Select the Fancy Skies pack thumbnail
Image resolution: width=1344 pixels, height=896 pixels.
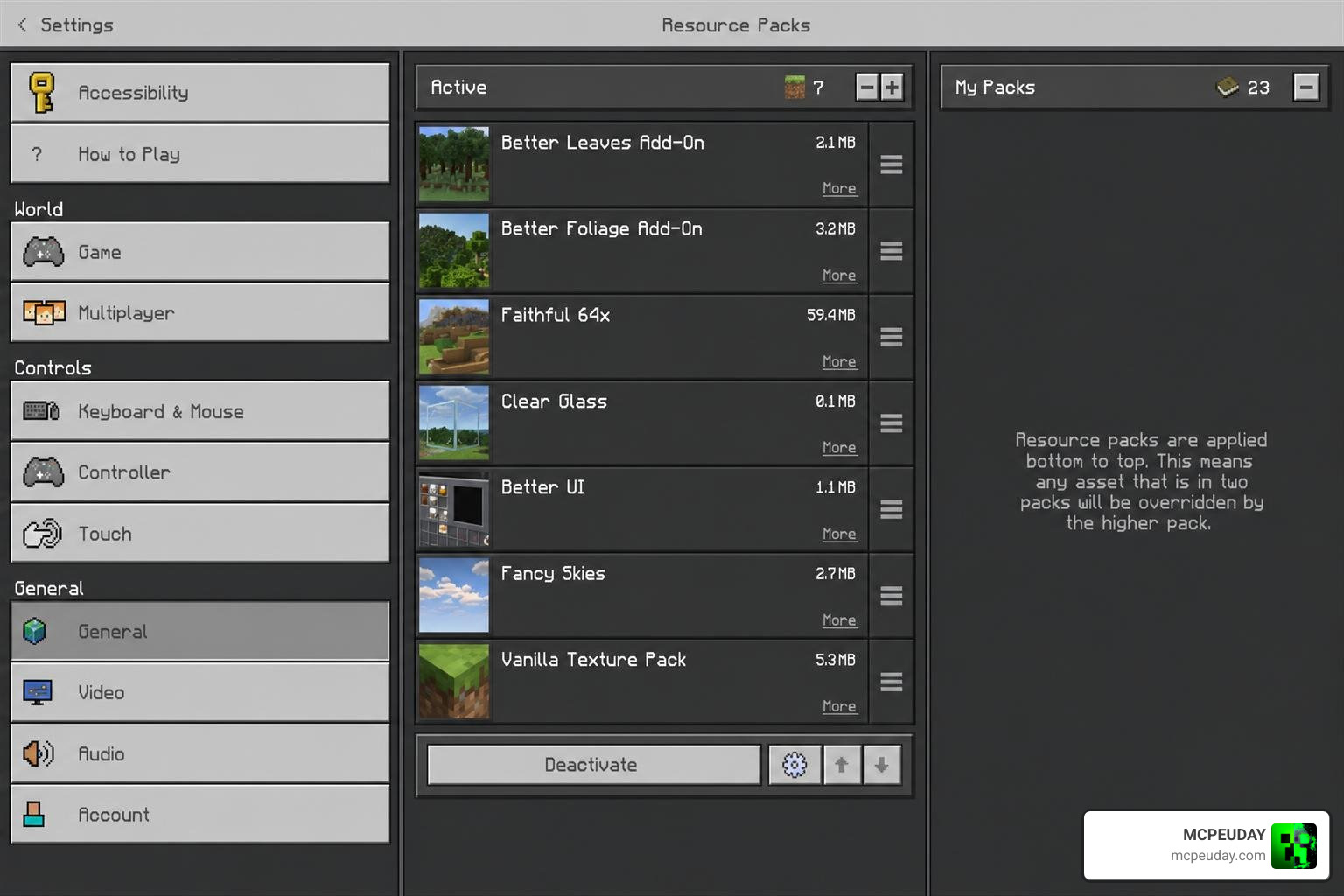click(454, 596)
